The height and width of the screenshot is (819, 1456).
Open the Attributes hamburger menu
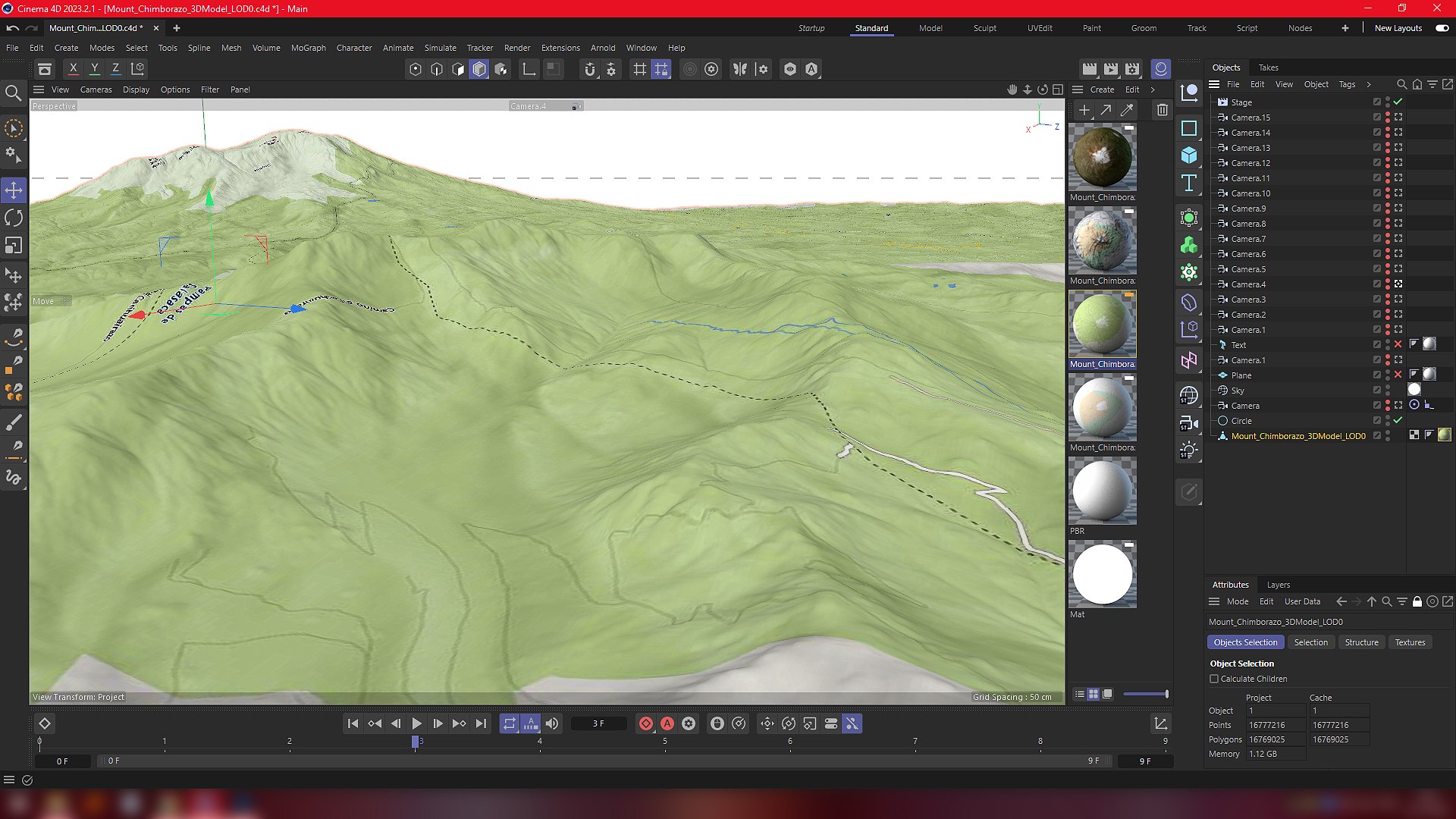coord(1214,601)
